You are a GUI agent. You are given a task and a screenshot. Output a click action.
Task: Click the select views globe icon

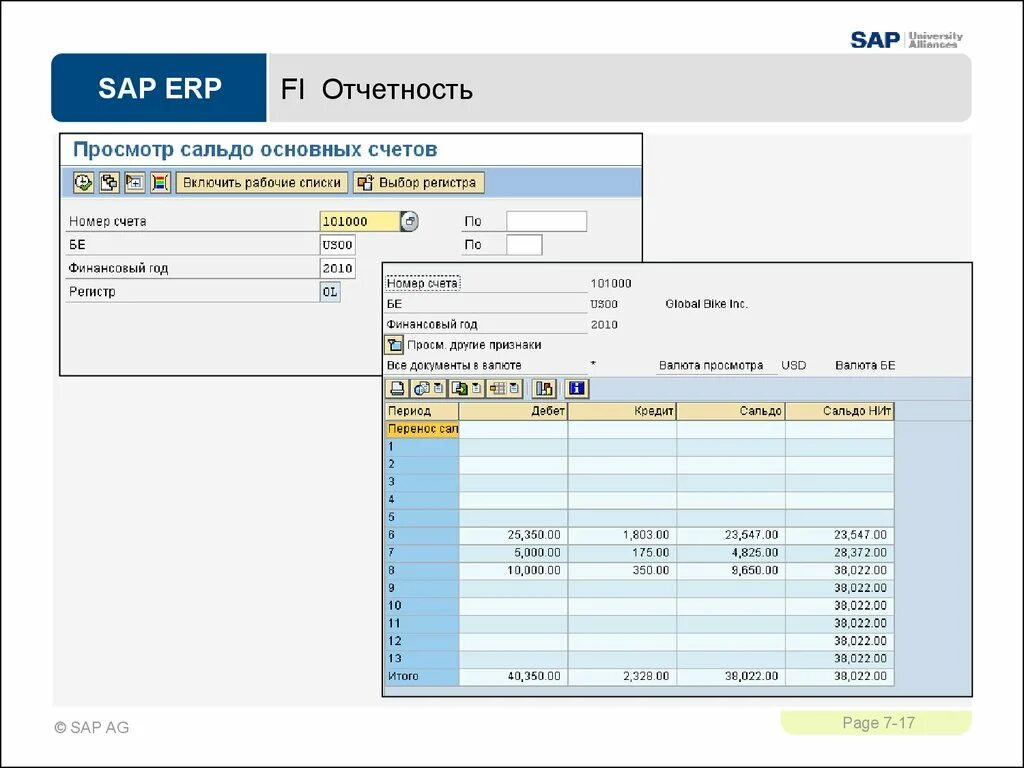422,389
